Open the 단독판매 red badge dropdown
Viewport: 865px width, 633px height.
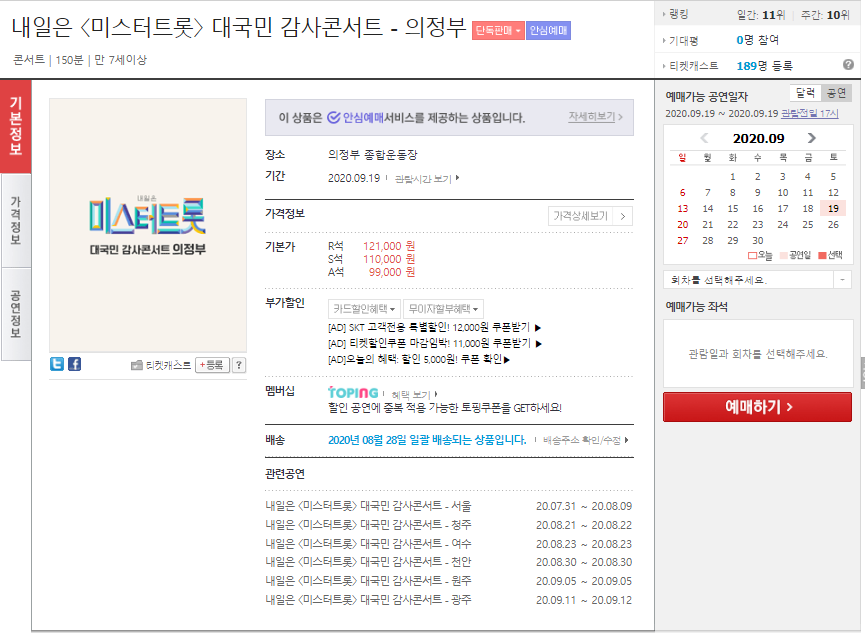(498, 30)
